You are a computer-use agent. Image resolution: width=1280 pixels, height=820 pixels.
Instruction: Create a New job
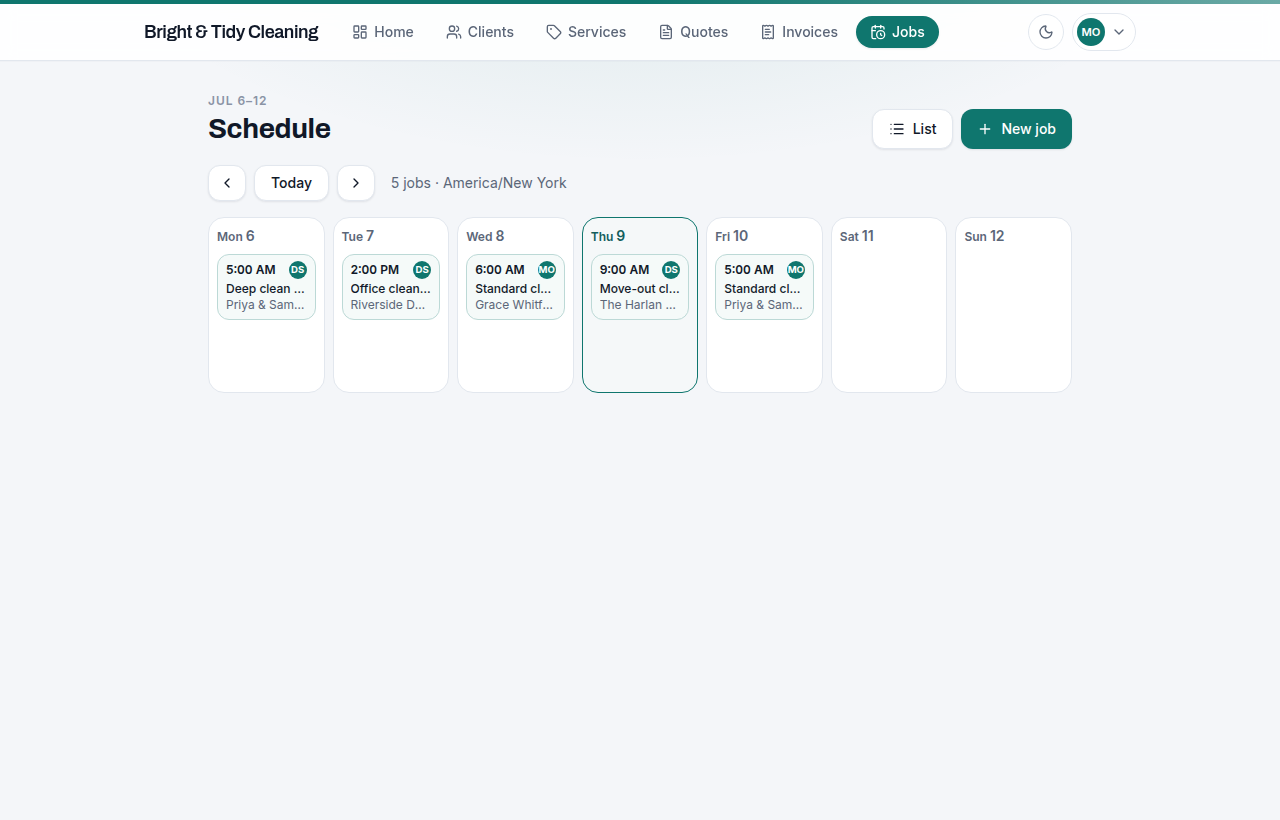coord(1016,129)
